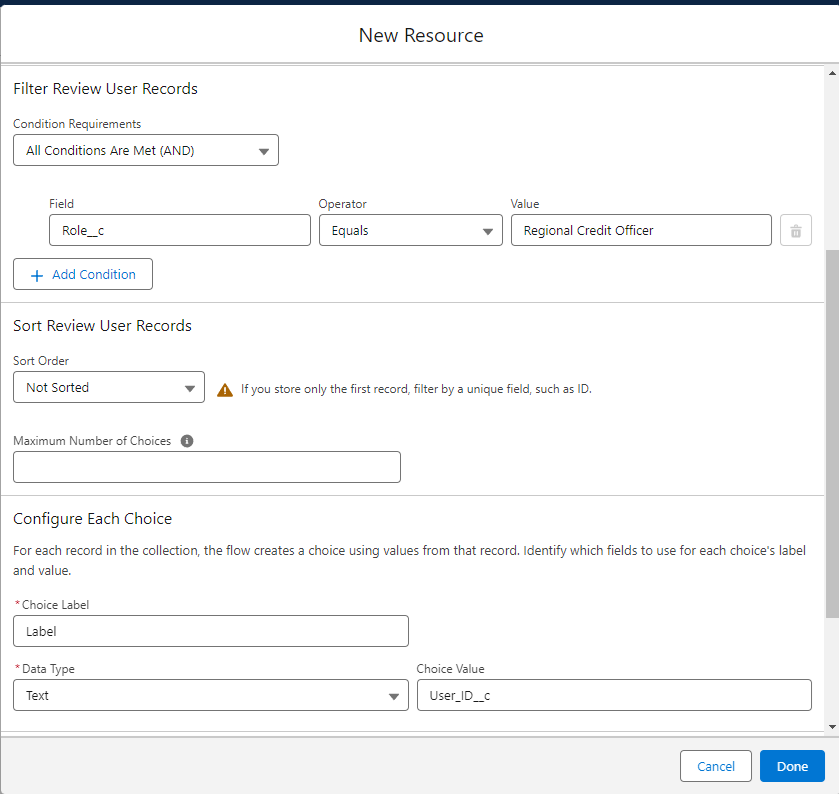Viewport: 840px width, 794px height.
Task: Click the New Resource dialog title
Action: [421, 36]
